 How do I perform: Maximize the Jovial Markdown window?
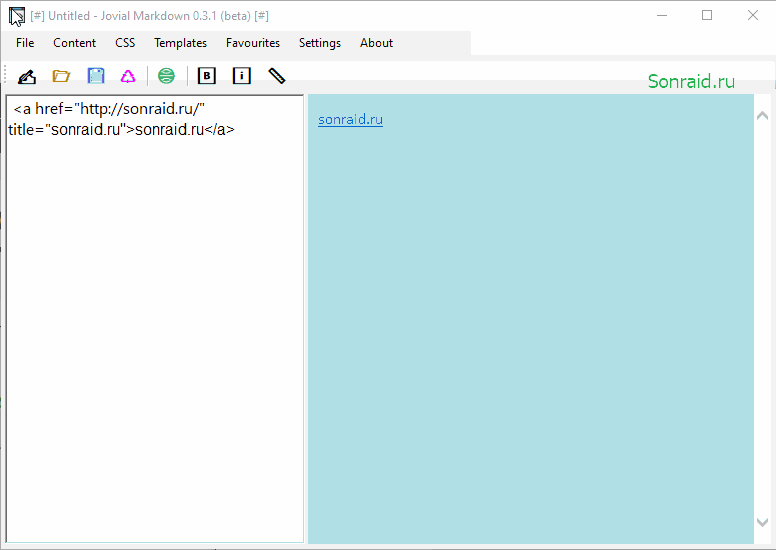707,16
